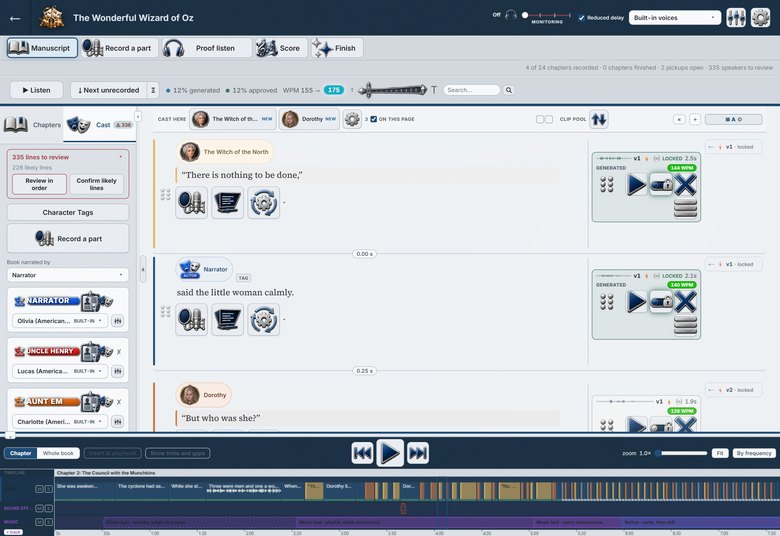Image resolution: width=780 pixels, height=536 pixels.
Task: Click the Witch of the North avatar on the line
Action: [x=190, y=152]
